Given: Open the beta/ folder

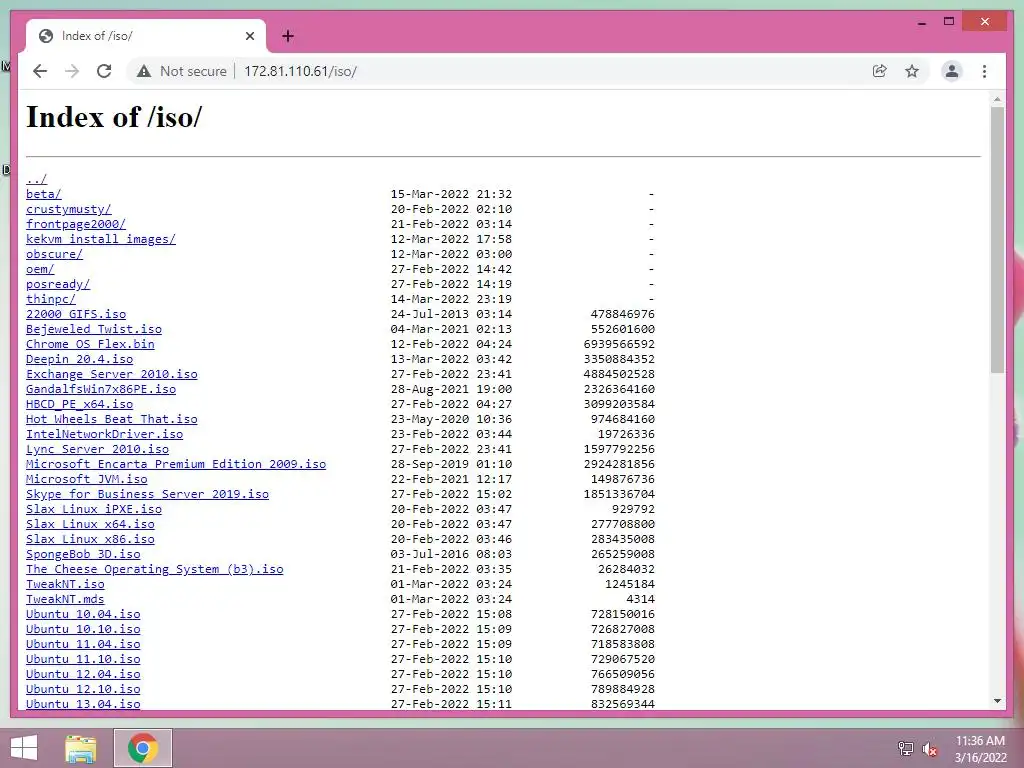Looking at the screenshot, I should 44,194.
